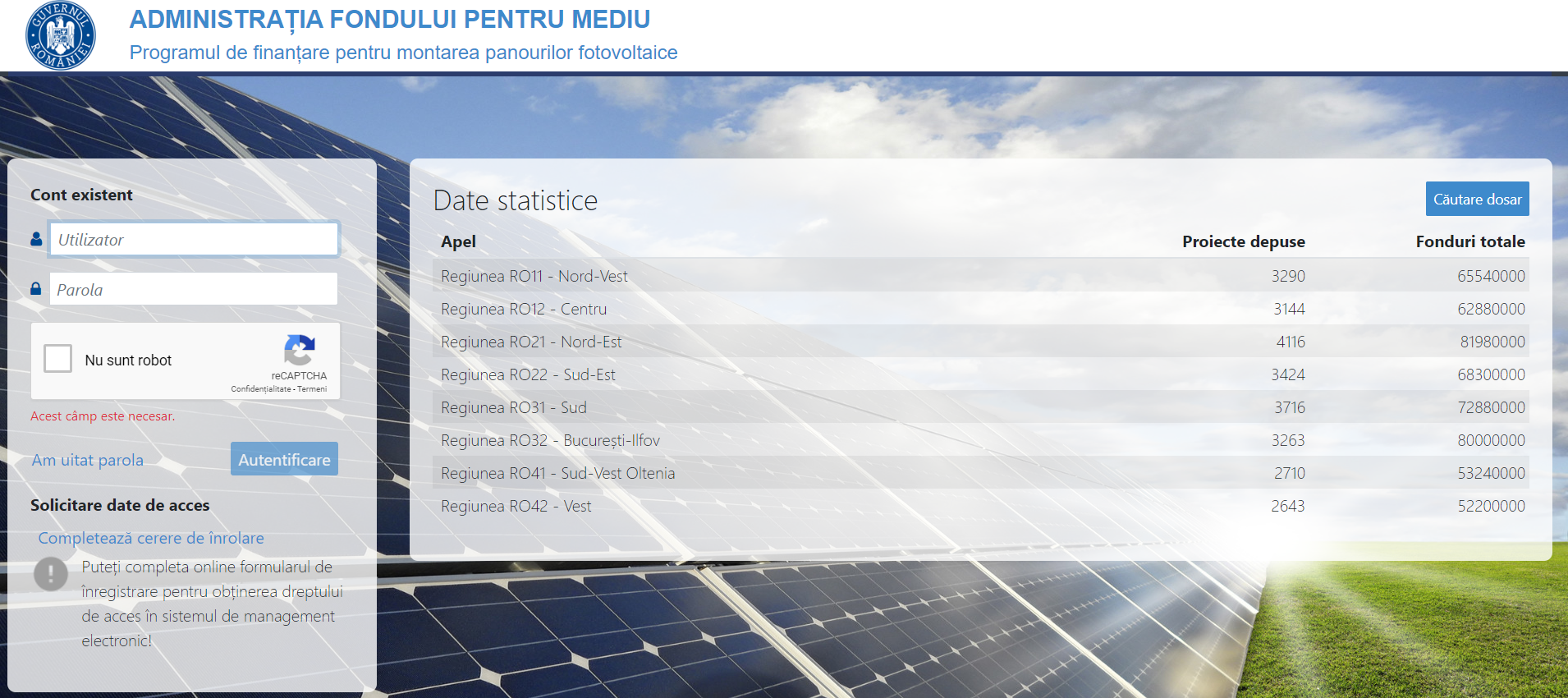The height and width of the screenshot is (698, 1568).
Task: Select row 'Regiunea RO31 - Sud'
Action: click(981, 407)
